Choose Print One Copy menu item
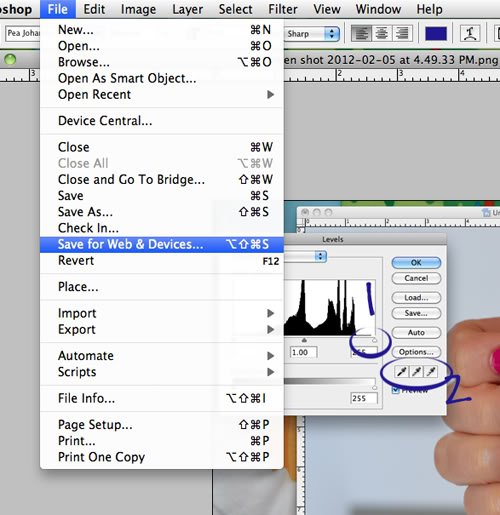Viewport: 500px width, 515px height. tap(162, 457)
